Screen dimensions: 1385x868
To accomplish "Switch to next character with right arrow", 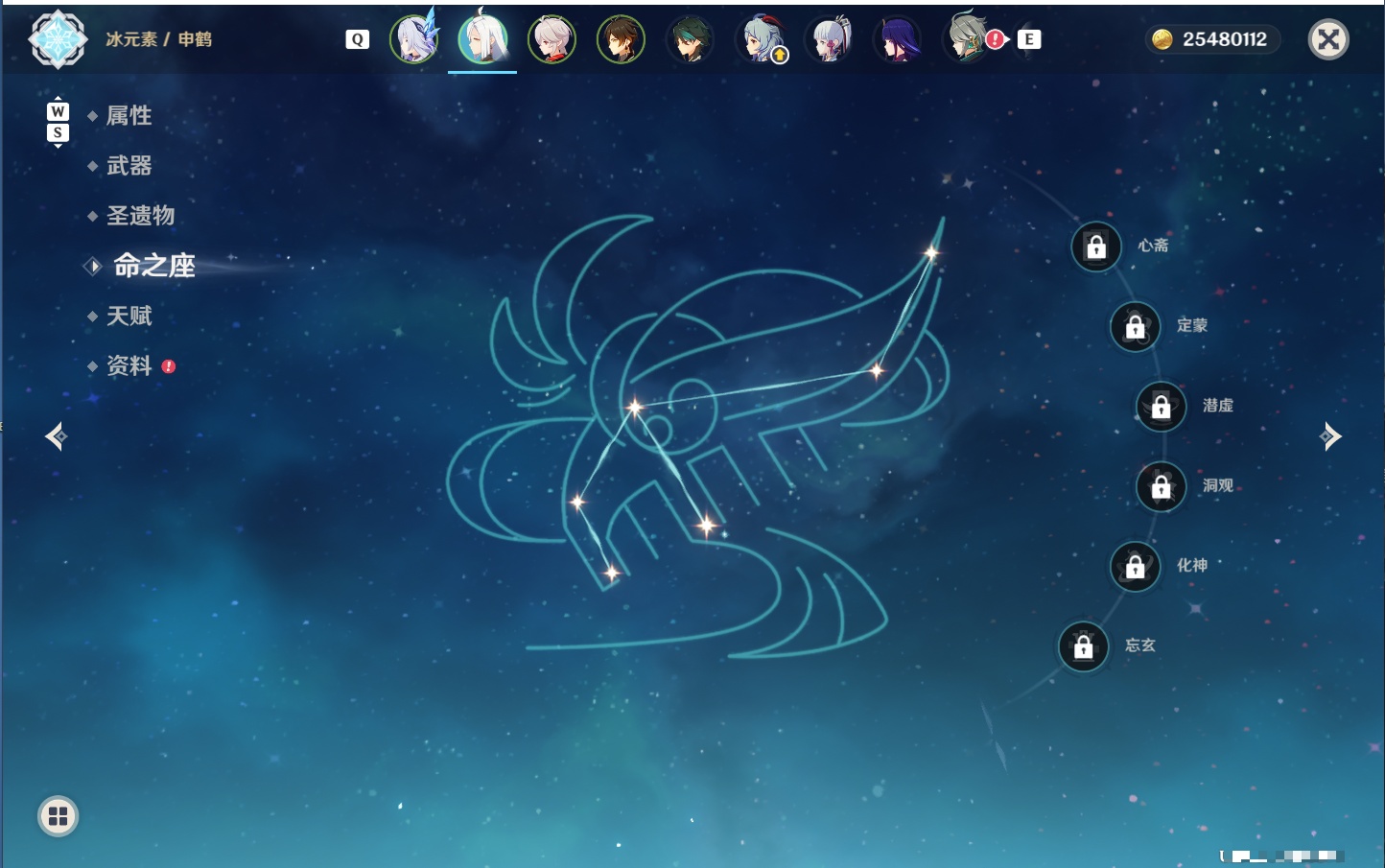I will coord(1330,436).
